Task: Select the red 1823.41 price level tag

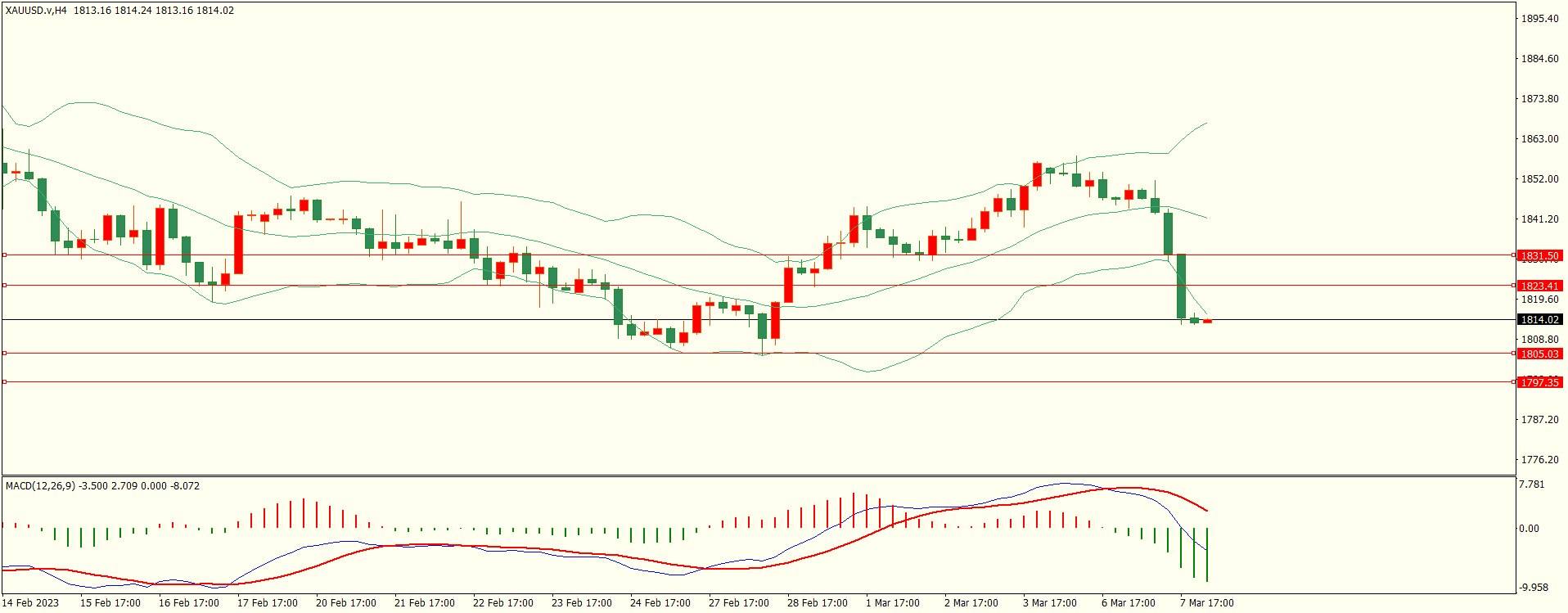Action: tap(1539, 286)
